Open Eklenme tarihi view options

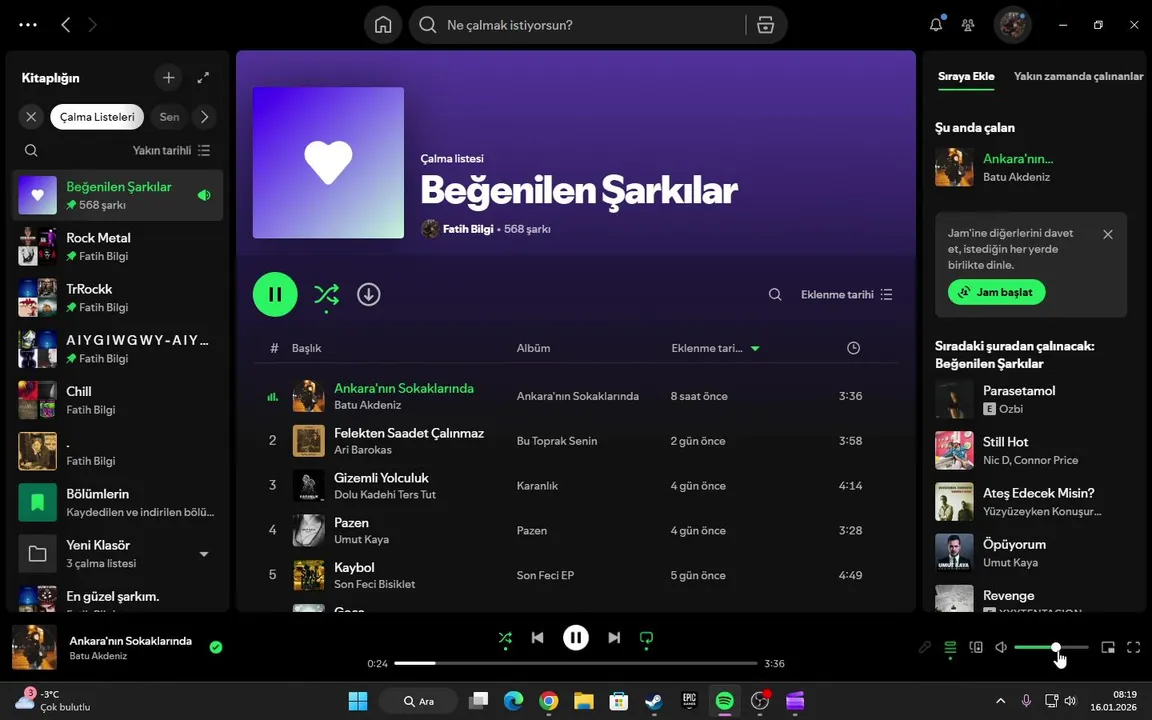coord(846,295)
